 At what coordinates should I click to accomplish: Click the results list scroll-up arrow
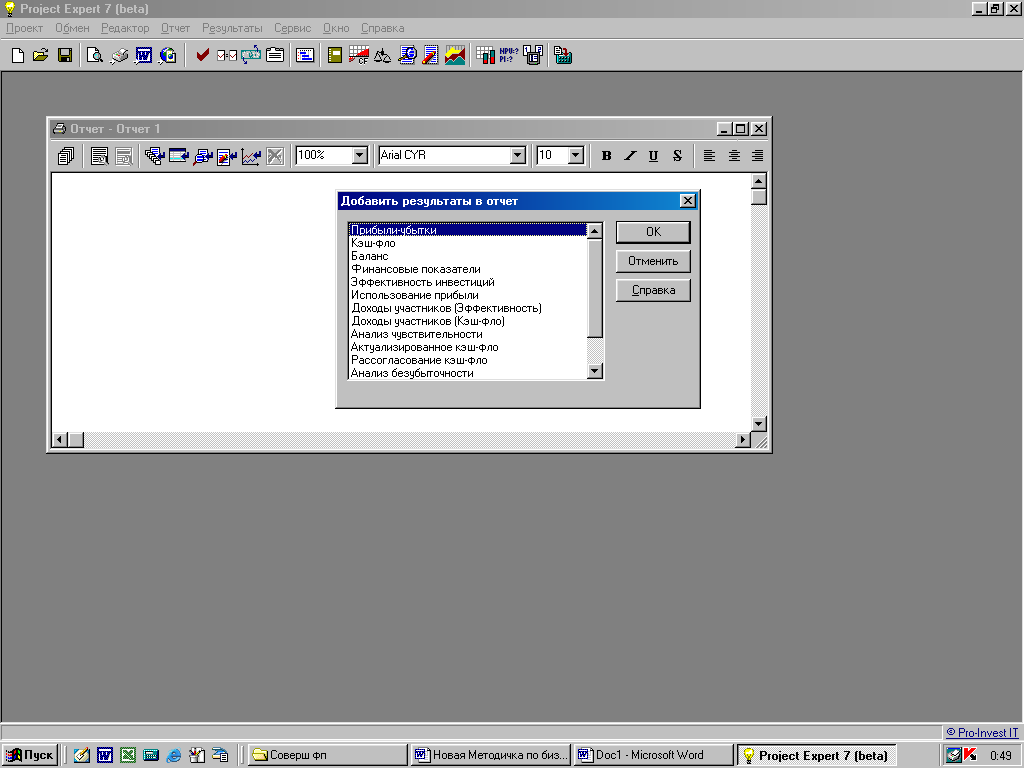click(x=594, y=231)
